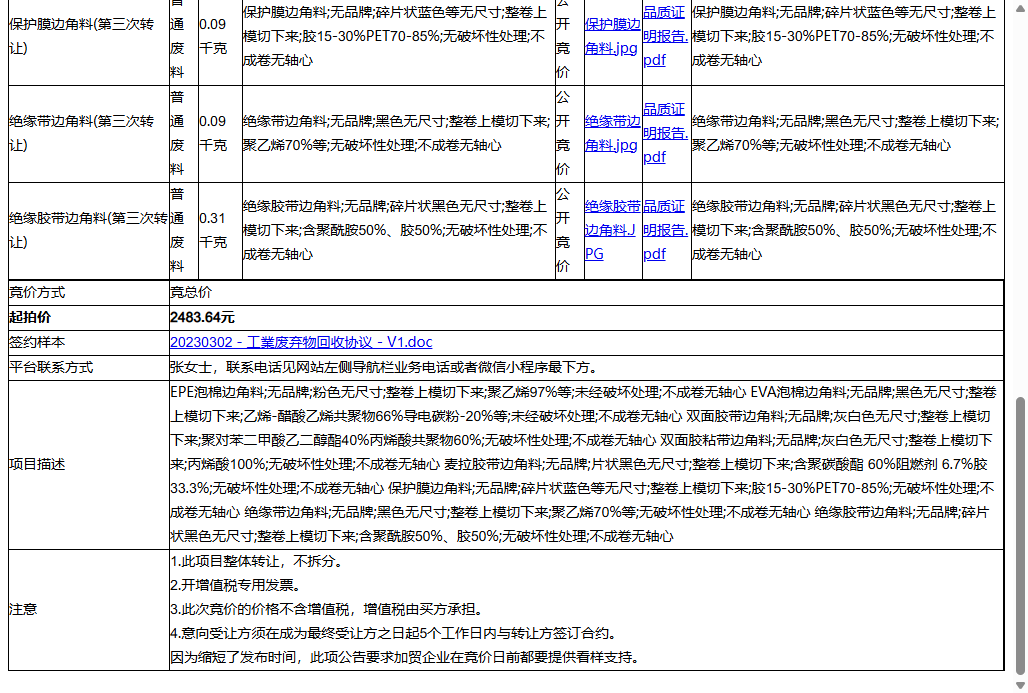Click 普通废料 cell in 绝缘胶带边角料 row
This screenshot has width=1028, height=693.
coord(184,230)
